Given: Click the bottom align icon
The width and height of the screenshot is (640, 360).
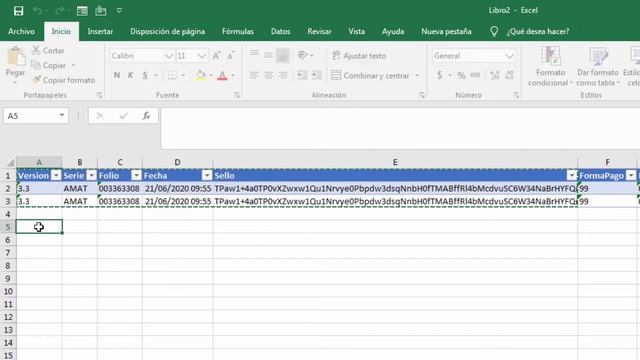Looking at the screenshot, I should click(282, 55).
